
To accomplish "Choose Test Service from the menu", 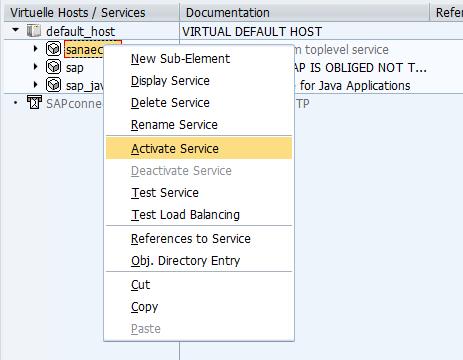I will (x=199, y=193).
